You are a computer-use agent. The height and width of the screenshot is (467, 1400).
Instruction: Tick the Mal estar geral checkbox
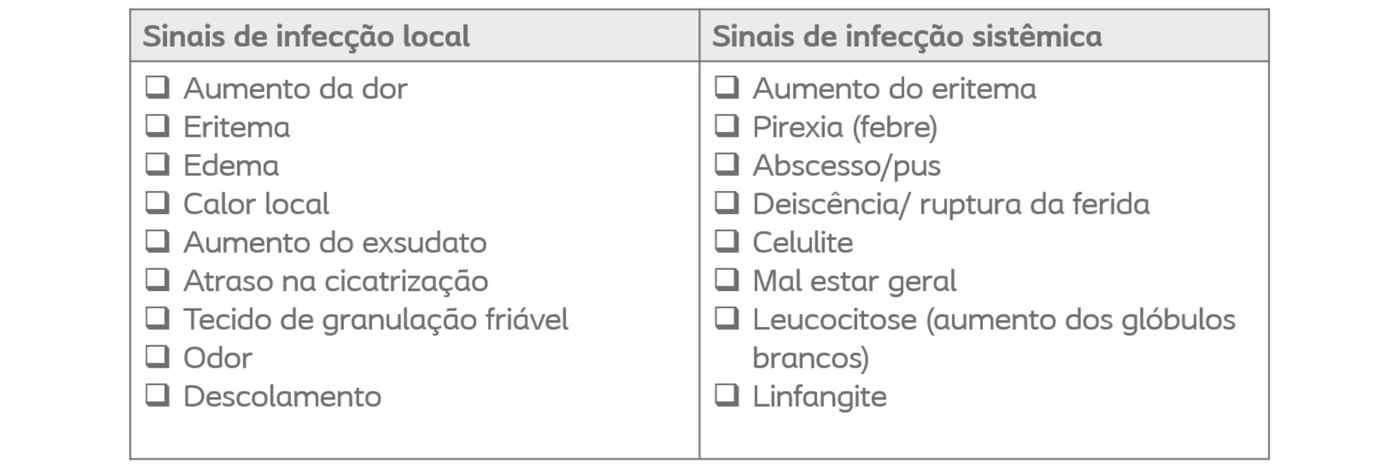pyautogui.click(x=726, y=281)
